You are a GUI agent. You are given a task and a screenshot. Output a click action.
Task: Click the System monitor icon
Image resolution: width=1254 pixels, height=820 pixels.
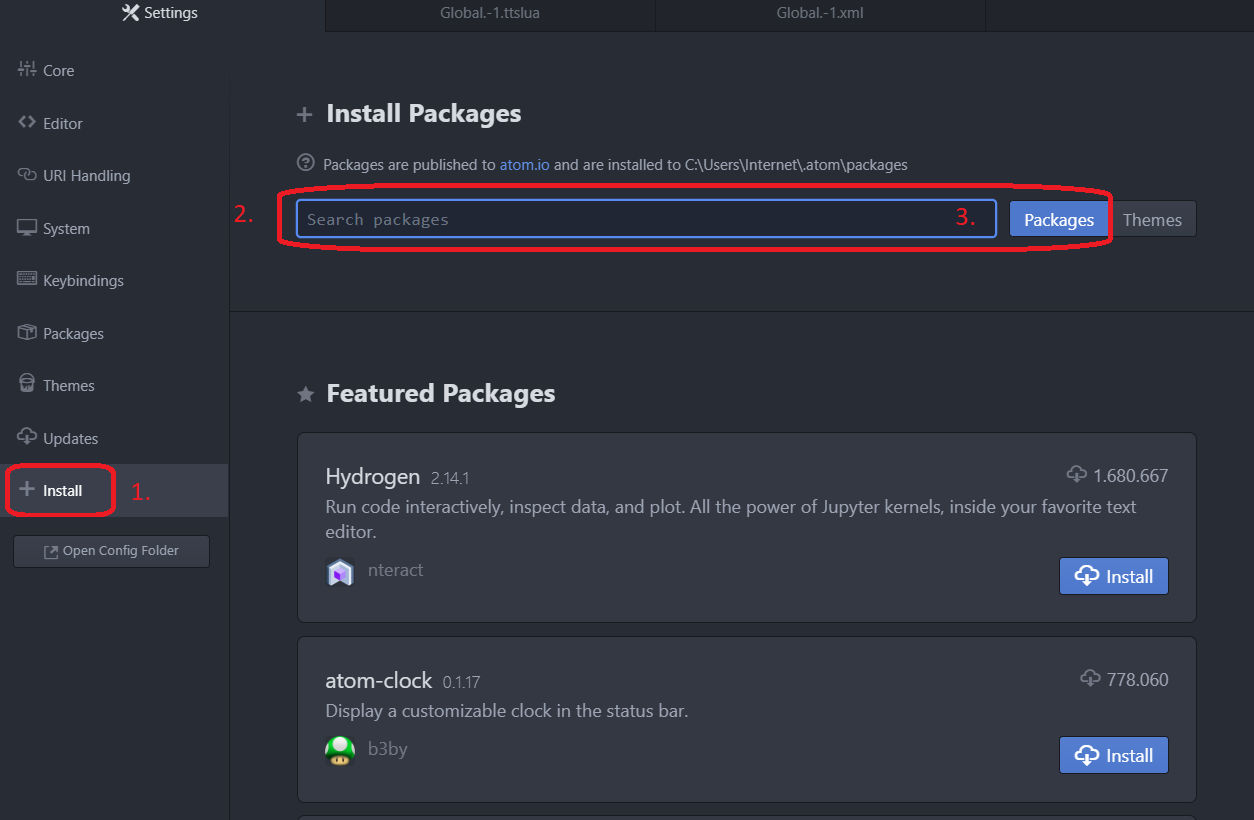(27, 228)
